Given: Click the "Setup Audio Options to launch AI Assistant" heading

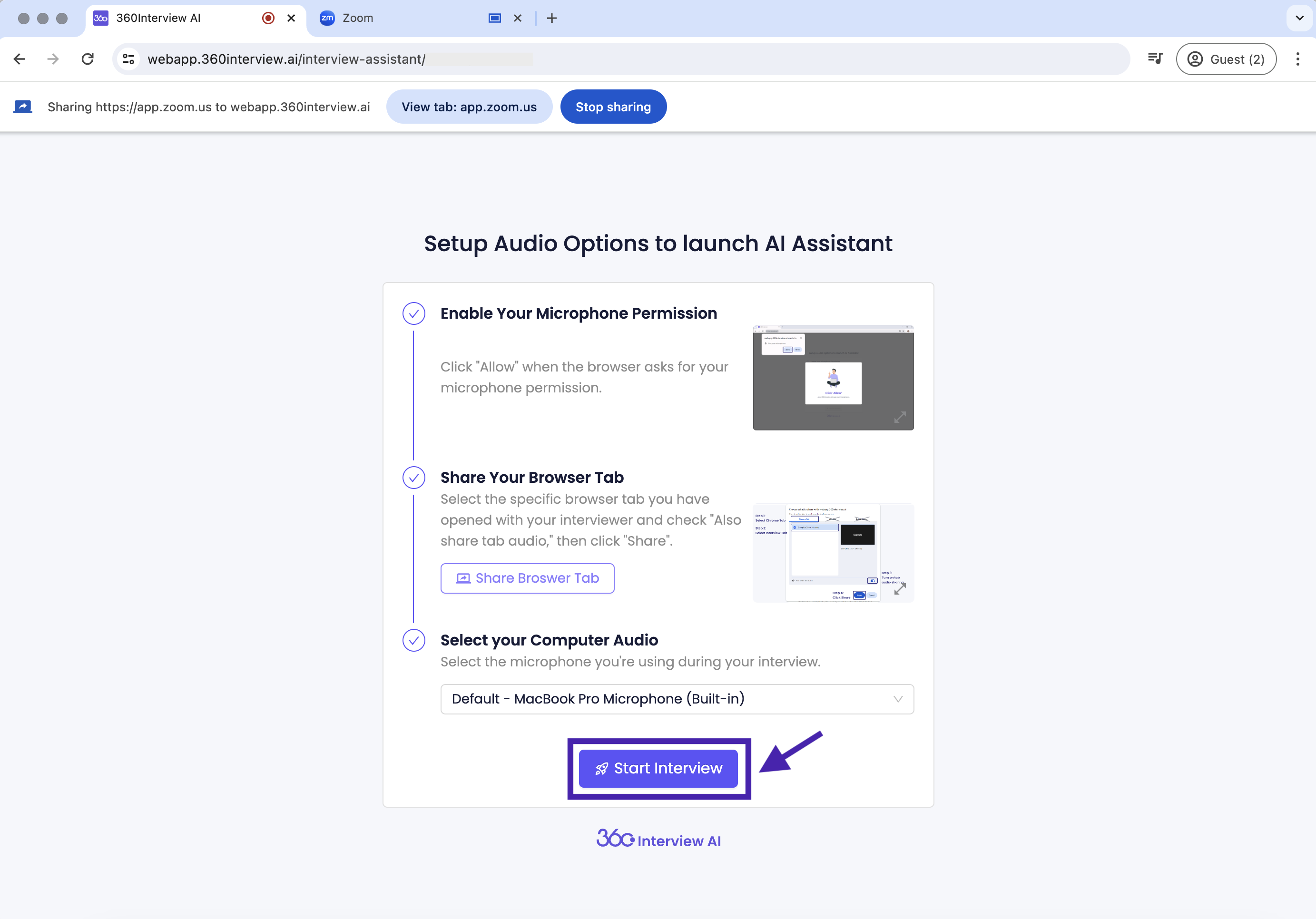Looking at the screenshot, I should click(x=658, y=244).
